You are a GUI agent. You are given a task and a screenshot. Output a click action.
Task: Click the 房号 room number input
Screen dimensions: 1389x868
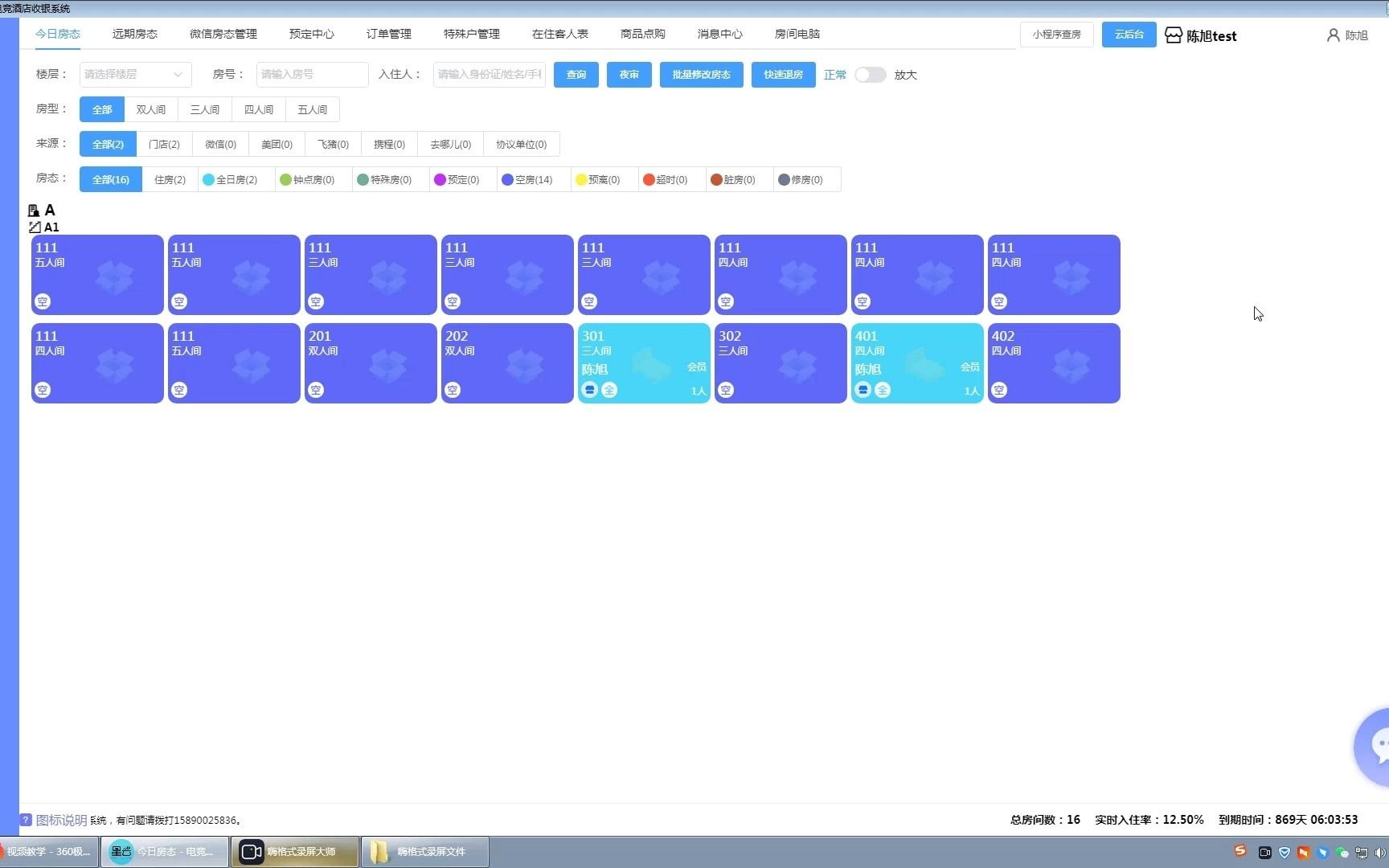(x=312, y=75)
